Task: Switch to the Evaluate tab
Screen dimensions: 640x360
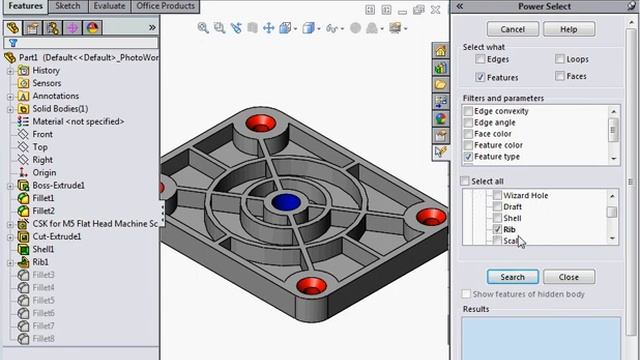Action: tap(109, 6)
